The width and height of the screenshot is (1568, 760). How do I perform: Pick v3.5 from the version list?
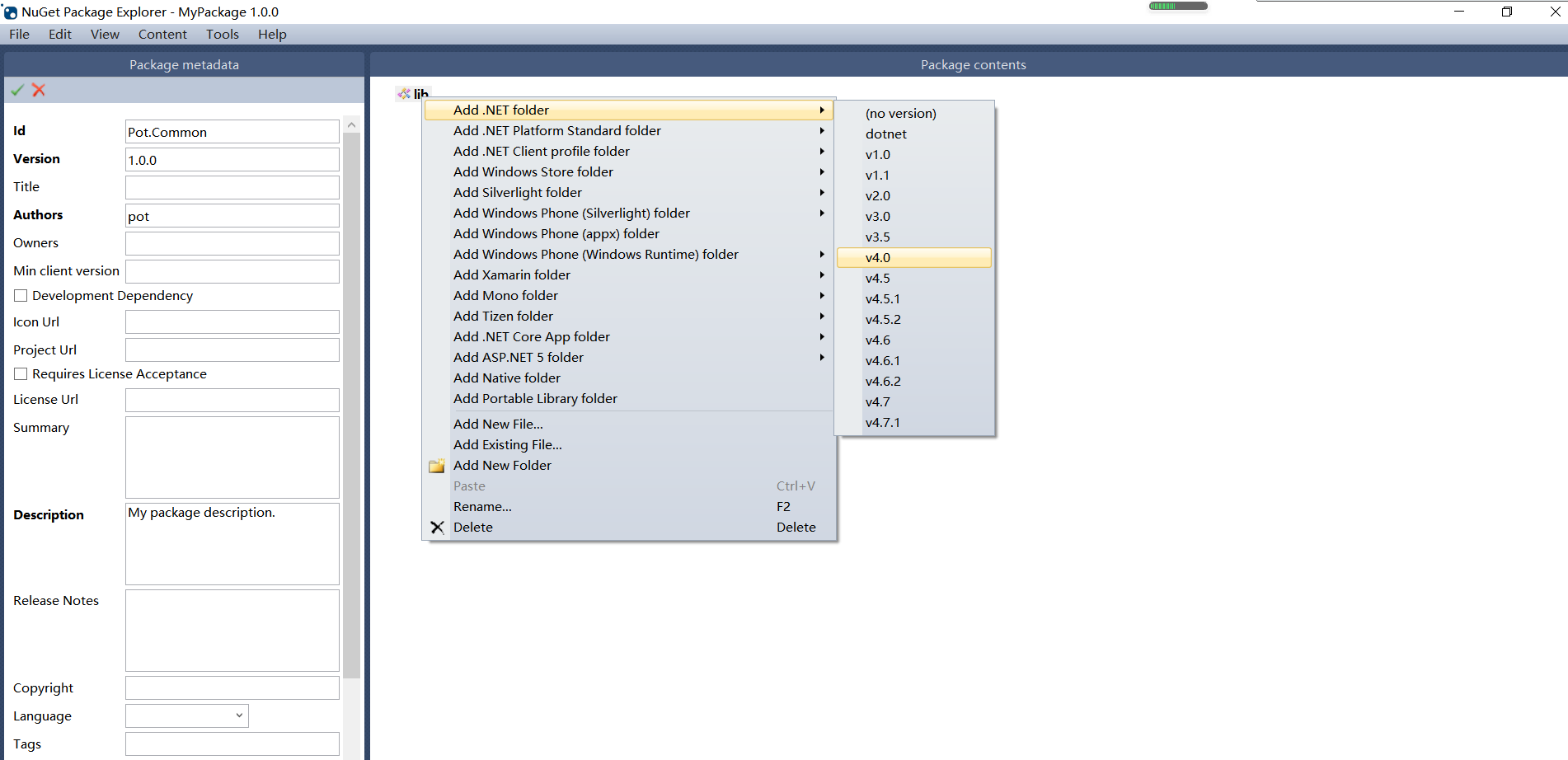[914, 237]
